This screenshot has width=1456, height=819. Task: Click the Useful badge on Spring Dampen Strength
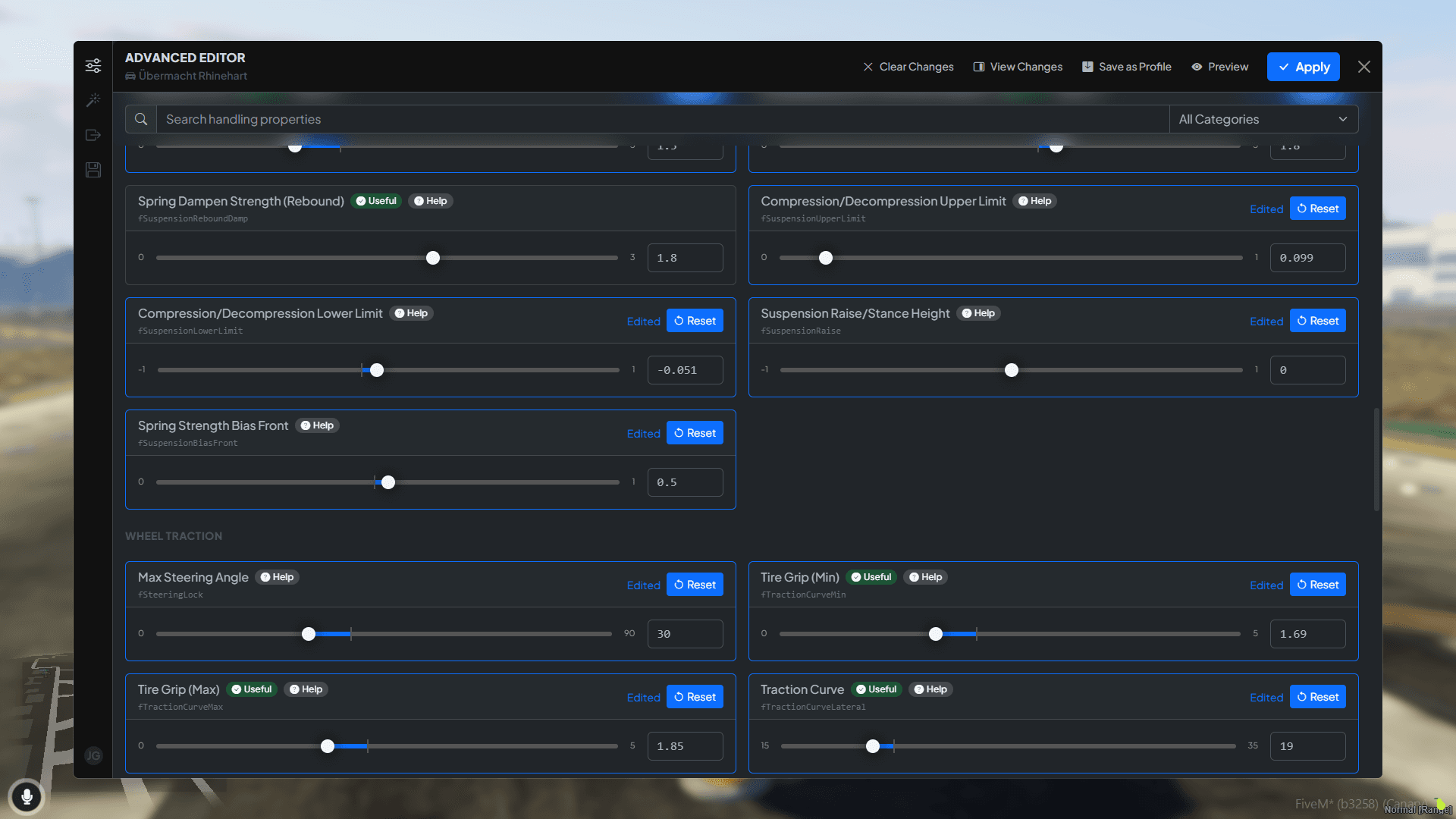point(376,201)
